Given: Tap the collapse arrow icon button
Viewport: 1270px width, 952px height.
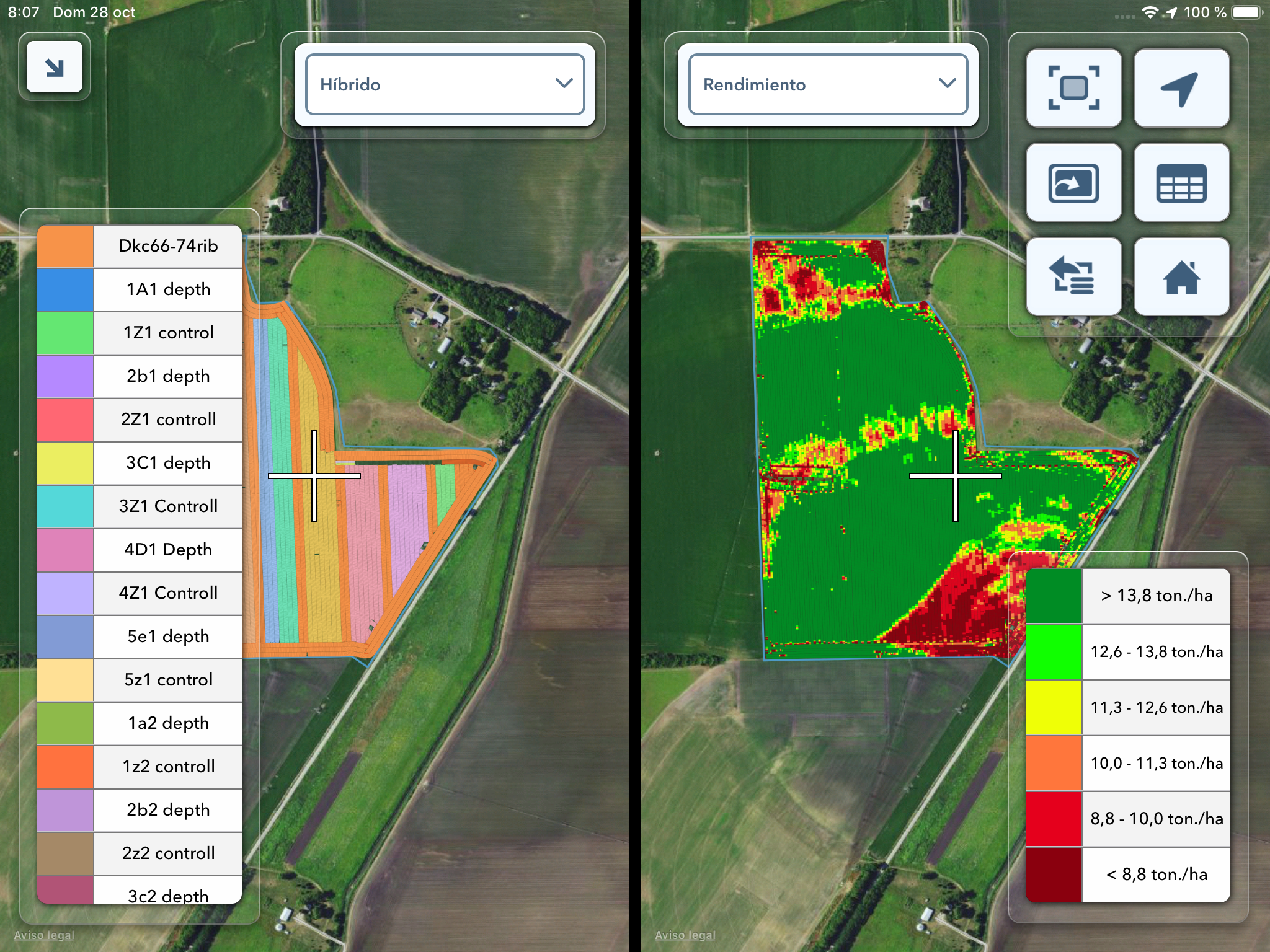Looking at the screenshot, I should point(55,67).
